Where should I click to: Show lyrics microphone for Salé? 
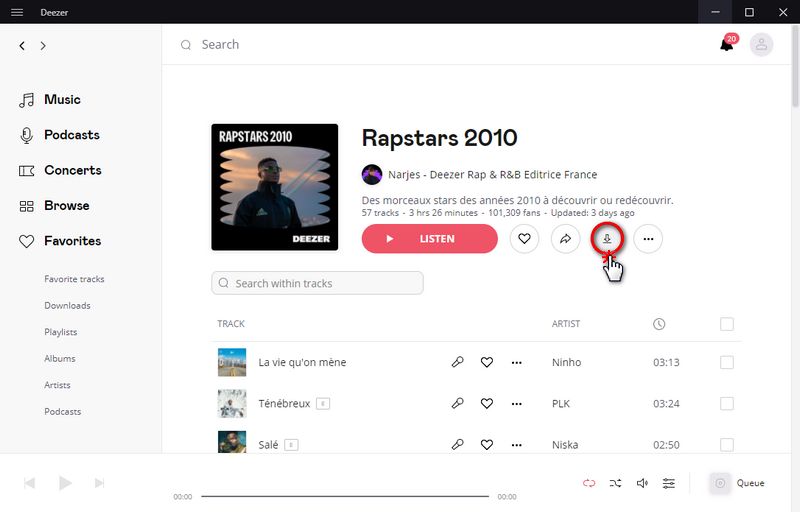tap(457, 445)
